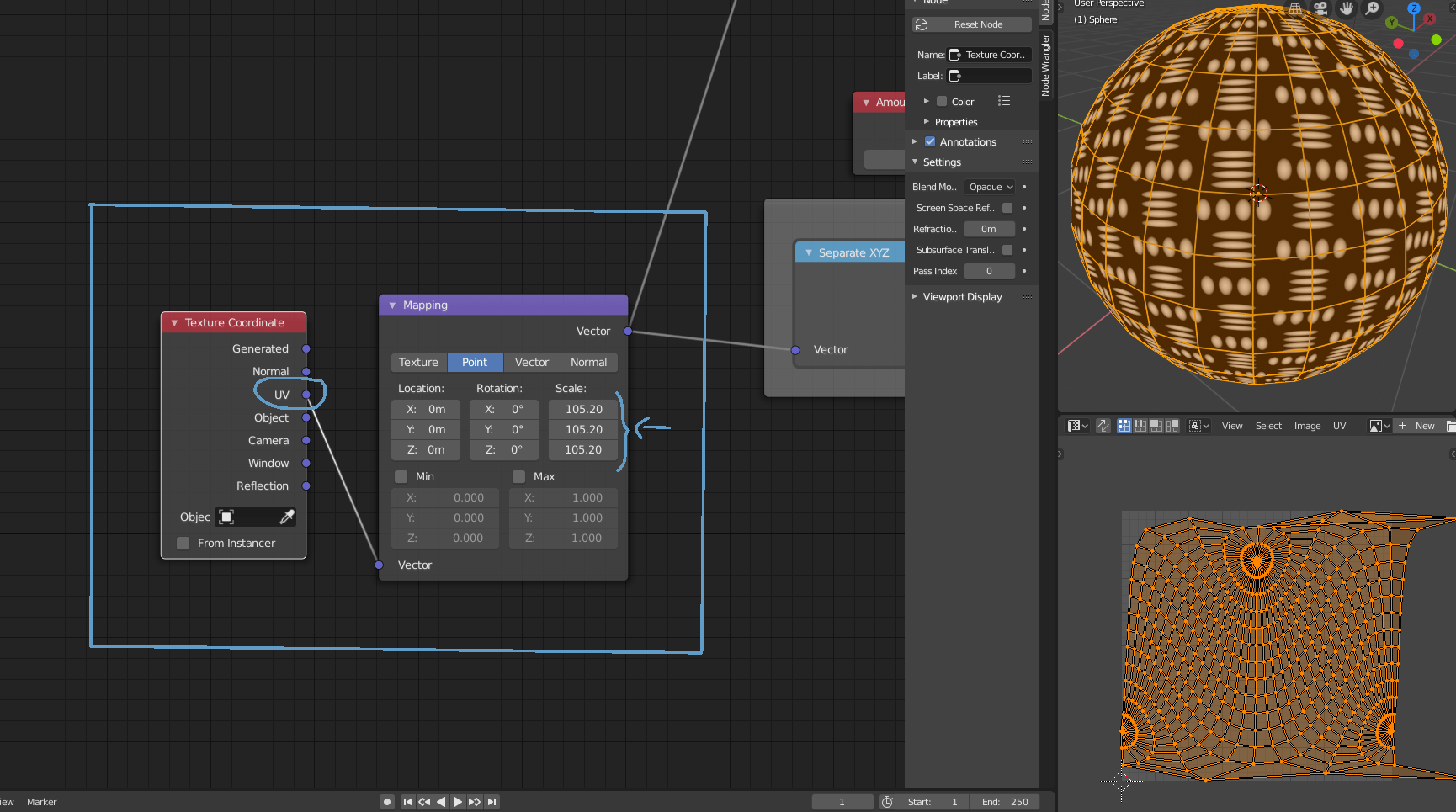Click the Scale X value field (105.20)
The width and height of the screenshot is (1456, 812).
point(584,409)
